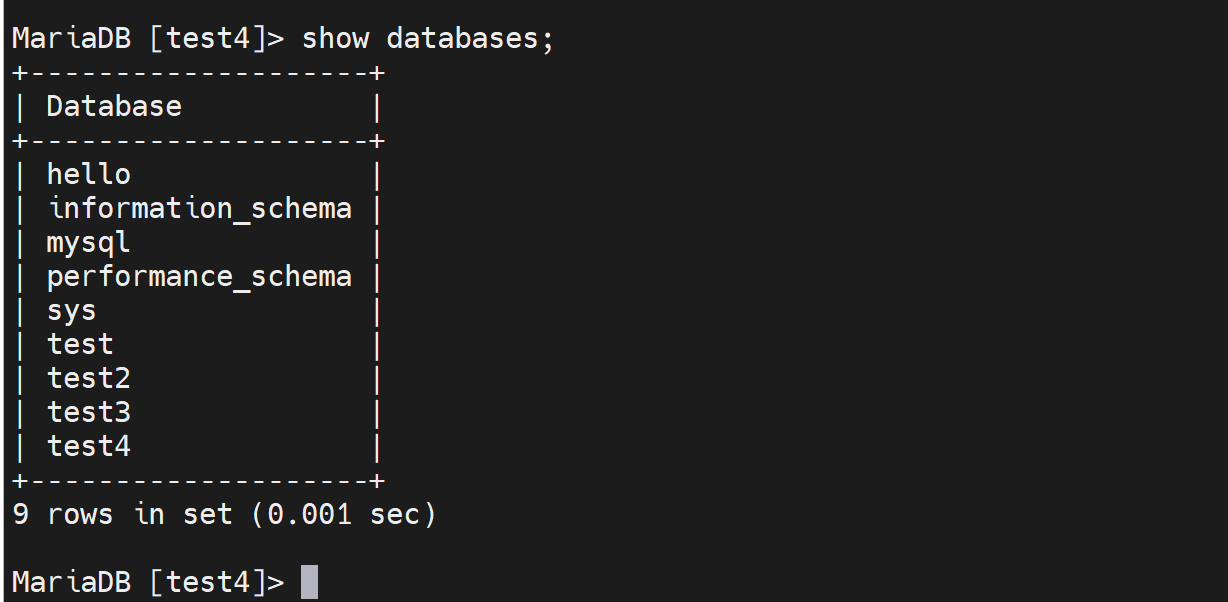Select the "sys" database row
The height and width of the screenshot is (602, 1228).
71,311
